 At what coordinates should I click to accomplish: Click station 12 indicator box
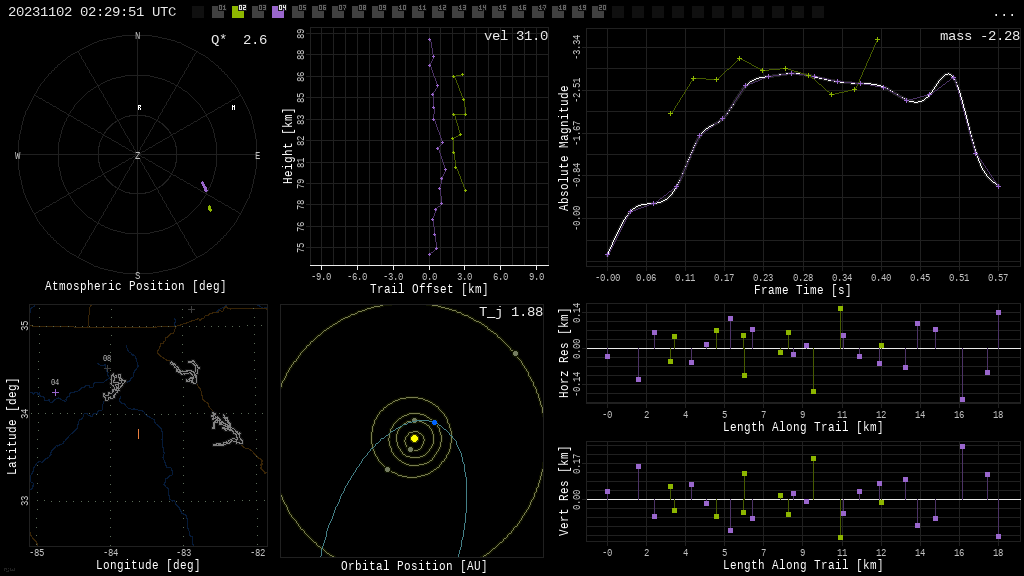pyautogui.click(x=438, y=12)
